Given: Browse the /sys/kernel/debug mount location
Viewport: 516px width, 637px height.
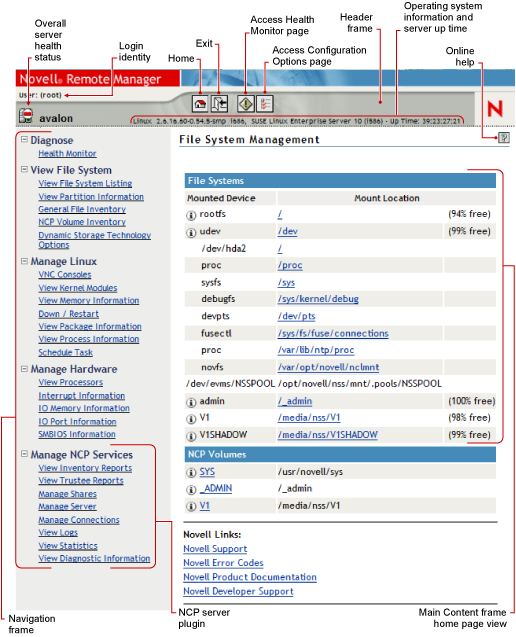Looking at the screenshot, I should [318, 299].
